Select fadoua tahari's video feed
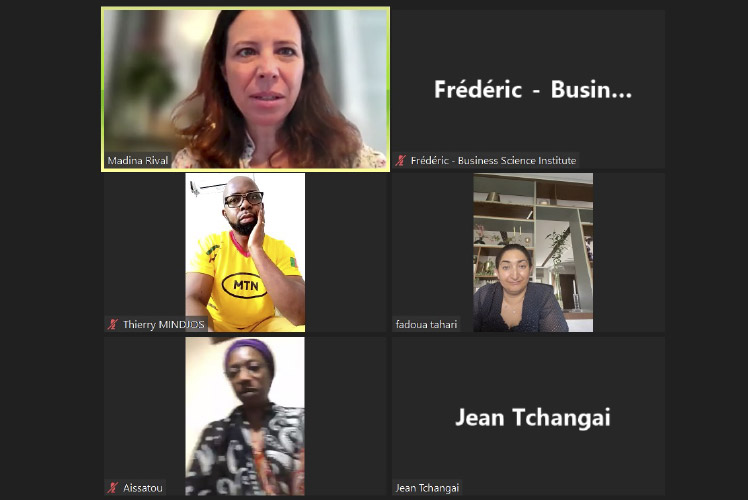Viewport: 748px width, 500px height. (x=533, y=252)
